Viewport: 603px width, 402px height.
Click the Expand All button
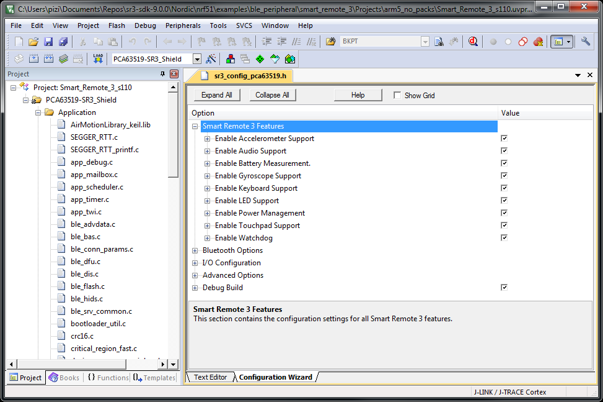click(x=217, y=95)
